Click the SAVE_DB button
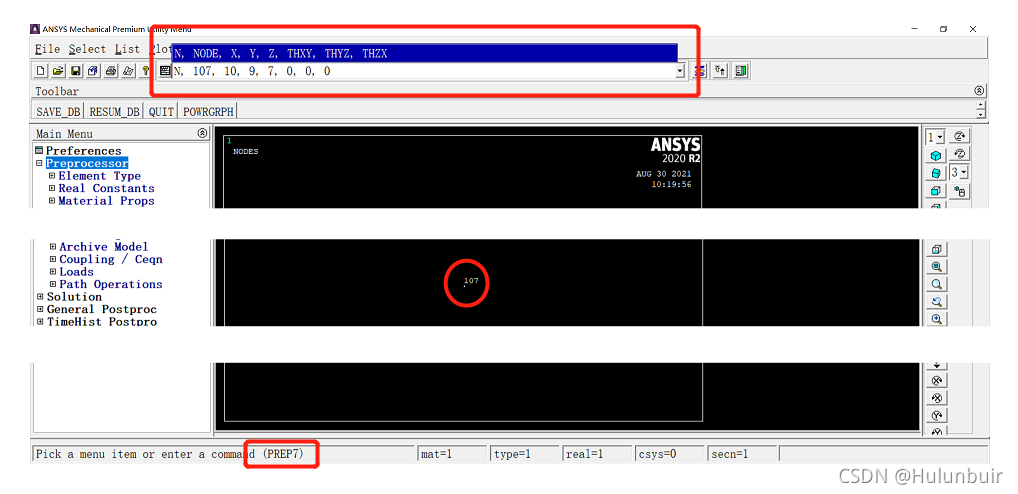The width and height of the screenshot is (1018, 494). pyautogui.click(x=58, y=112)
